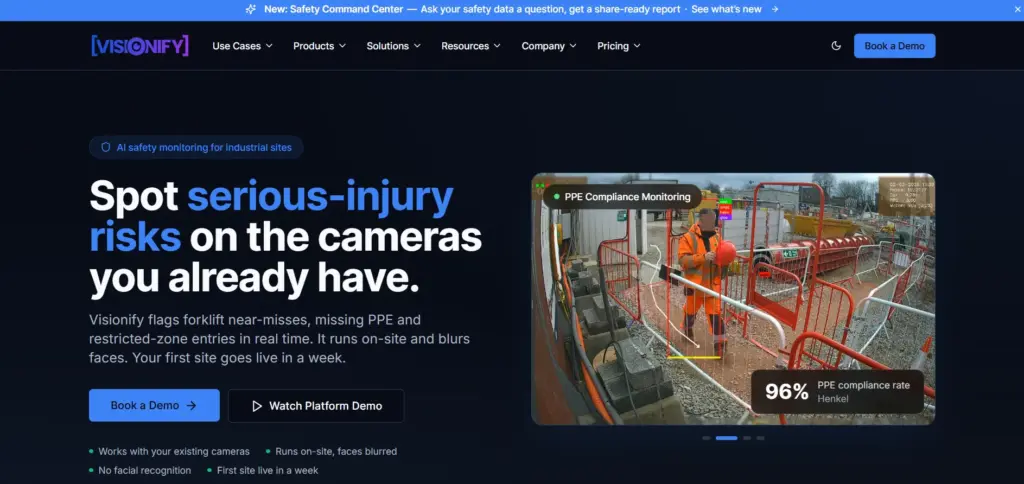This screenshot has width=1024, height=484.
Task: Click 'No facial recognition' text
Action: pos(144,470)
